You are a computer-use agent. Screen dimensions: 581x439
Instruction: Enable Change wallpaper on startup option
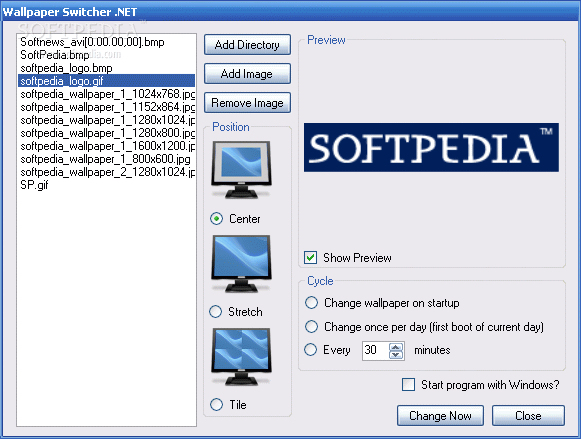[311, 303]
